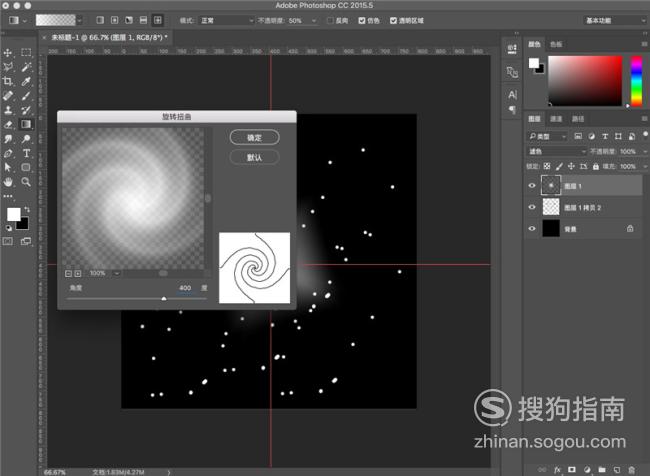Change the screen mode

click(26, 241)
